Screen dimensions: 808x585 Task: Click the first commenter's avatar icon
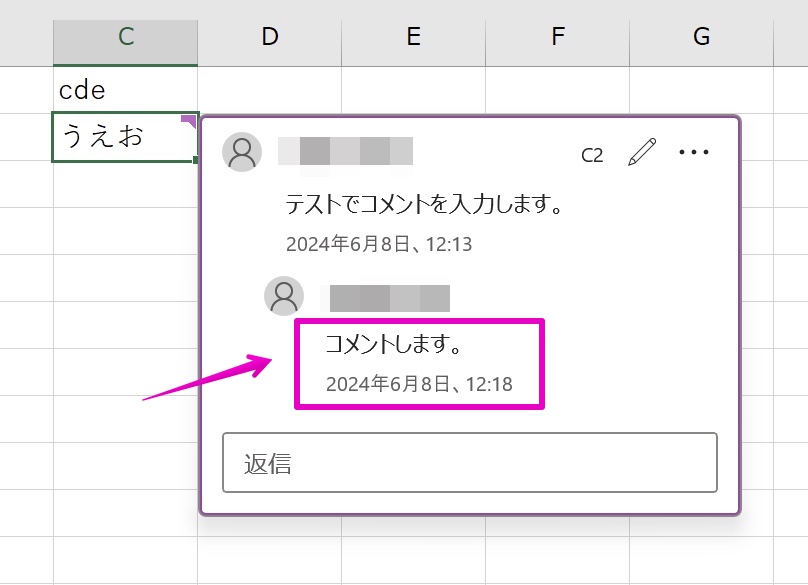pos(242,152)
